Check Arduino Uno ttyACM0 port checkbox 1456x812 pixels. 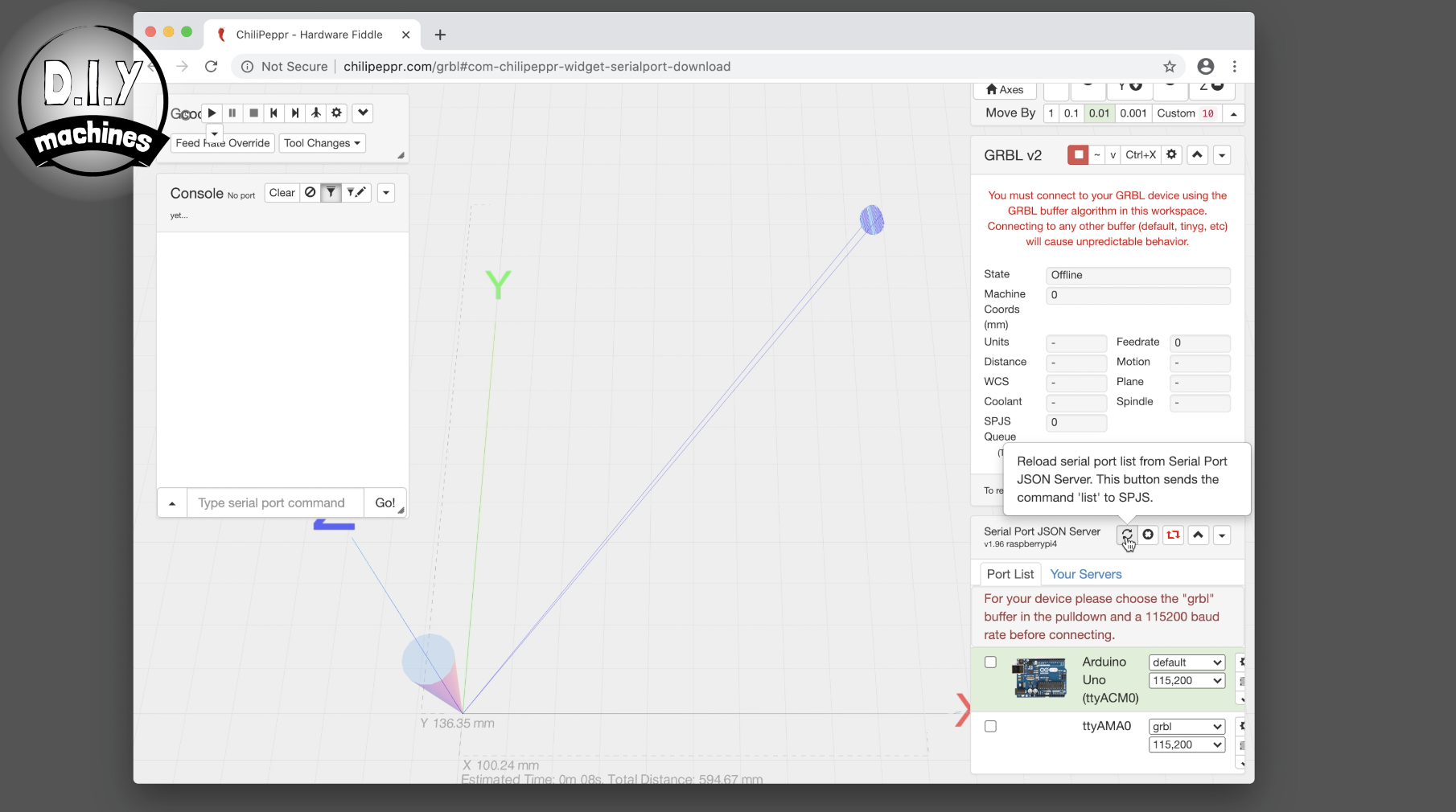pyautogui.click(x=990, y=662)
